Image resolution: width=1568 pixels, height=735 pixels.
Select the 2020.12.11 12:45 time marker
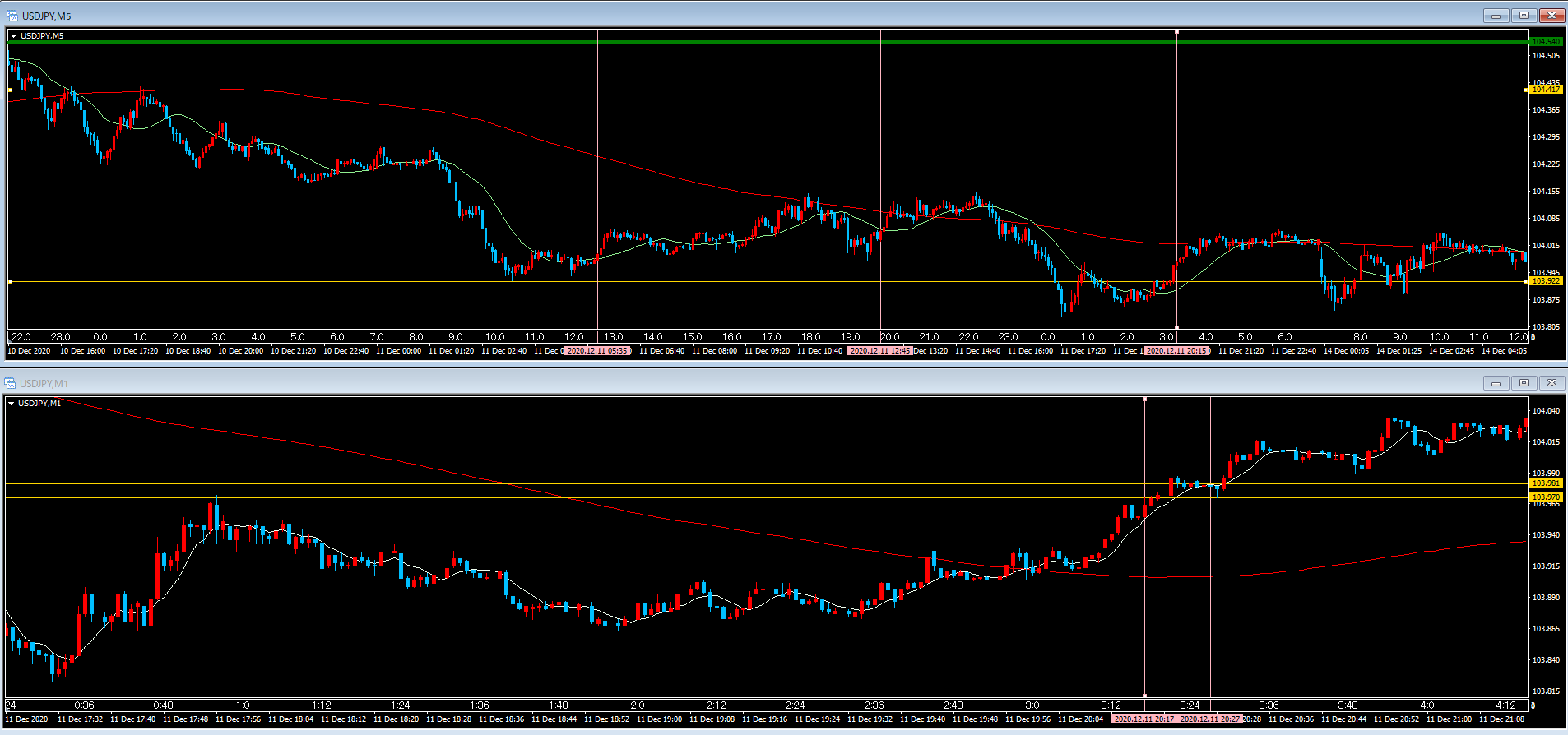point(880,351)
